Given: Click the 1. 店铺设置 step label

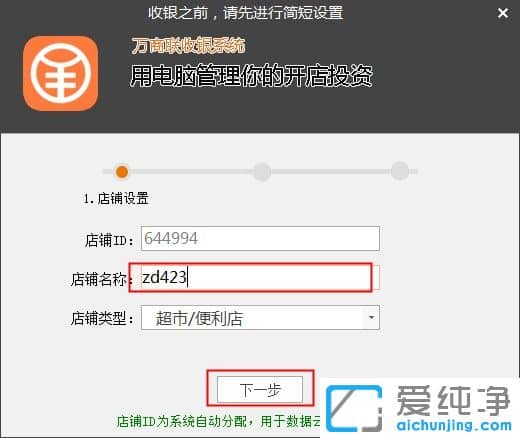Looking at the screenshot, I should pyautogui.click(x=116, y=199).
